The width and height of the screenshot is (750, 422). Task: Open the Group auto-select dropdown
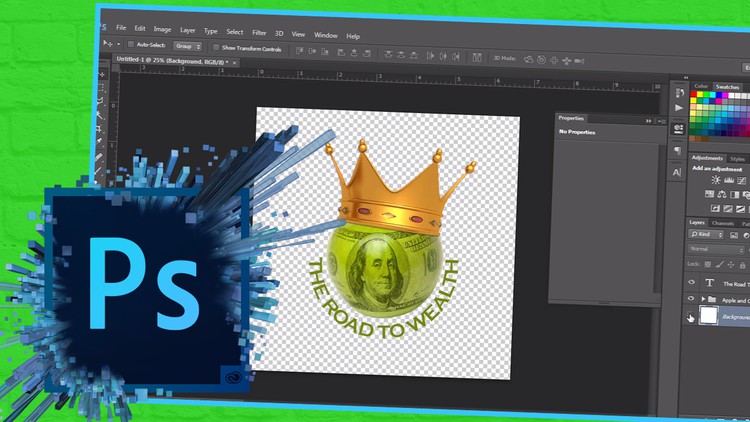click(188, 46)
